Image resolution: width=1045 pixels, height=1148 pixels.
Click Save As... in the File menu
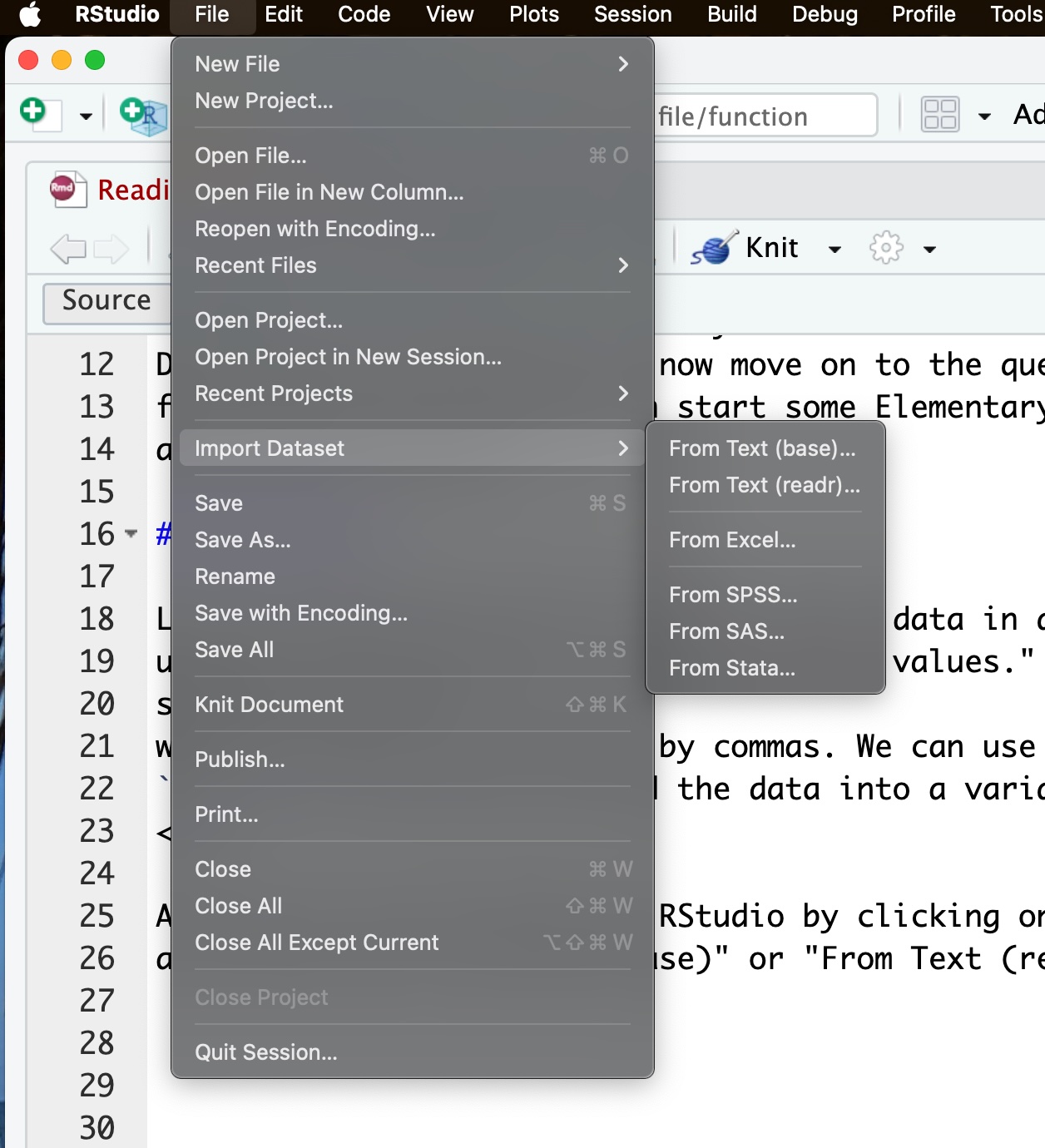tap(243, 540)
